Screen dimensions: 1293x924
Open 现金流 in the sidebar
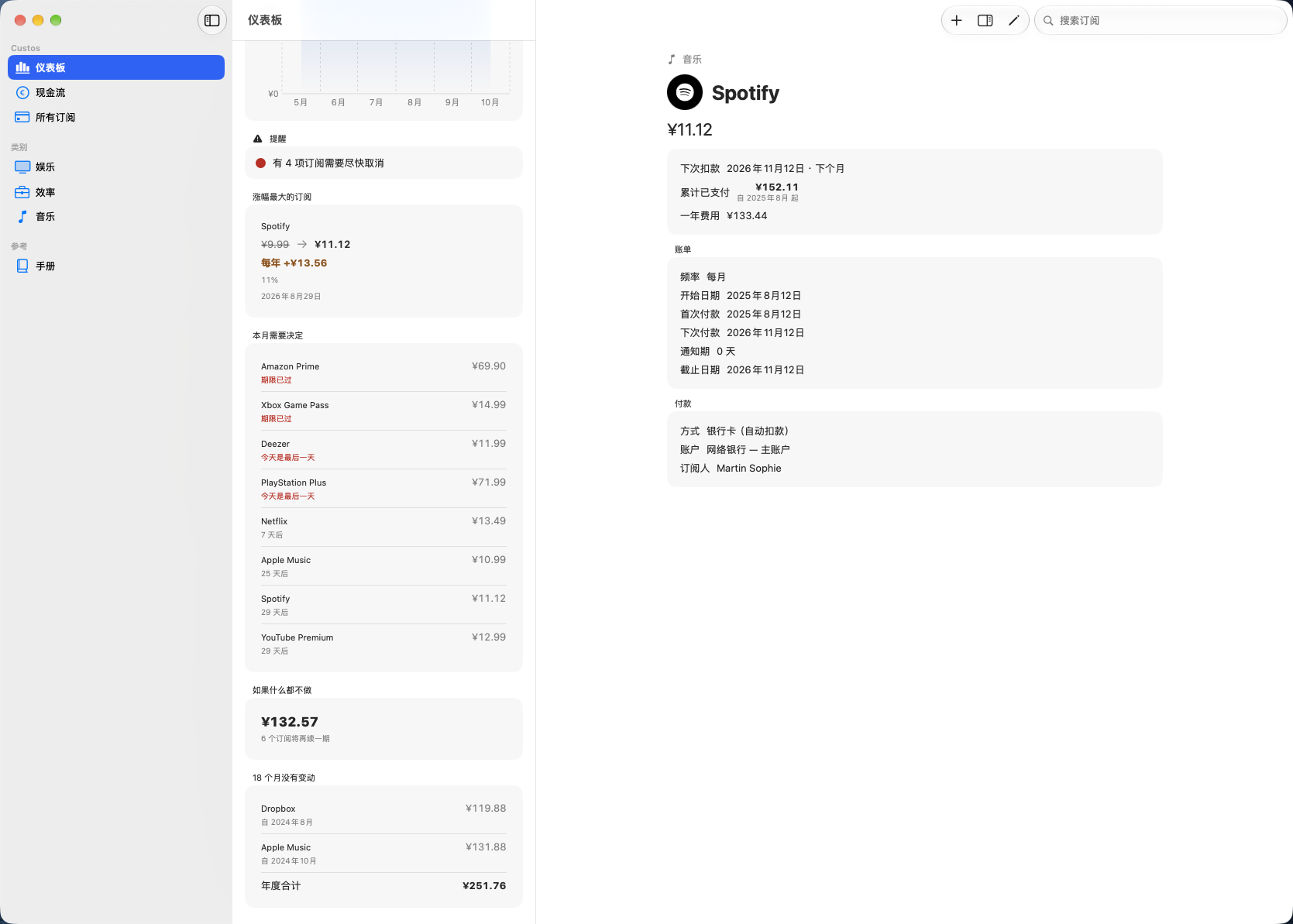tap(116, 92)
